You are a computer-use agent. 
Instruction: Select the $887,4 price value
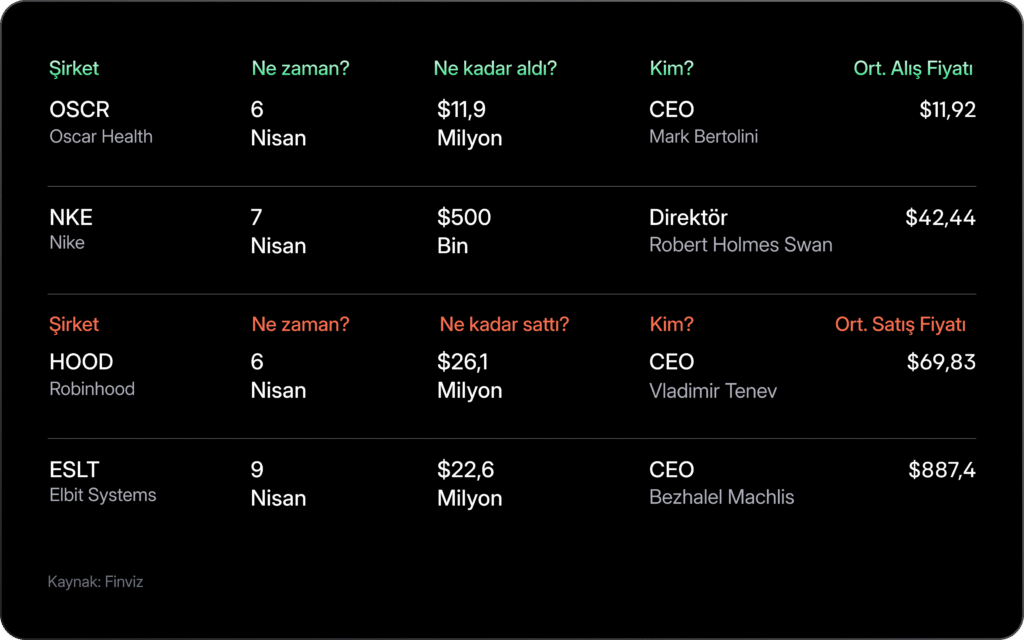[x=942, y=470]
